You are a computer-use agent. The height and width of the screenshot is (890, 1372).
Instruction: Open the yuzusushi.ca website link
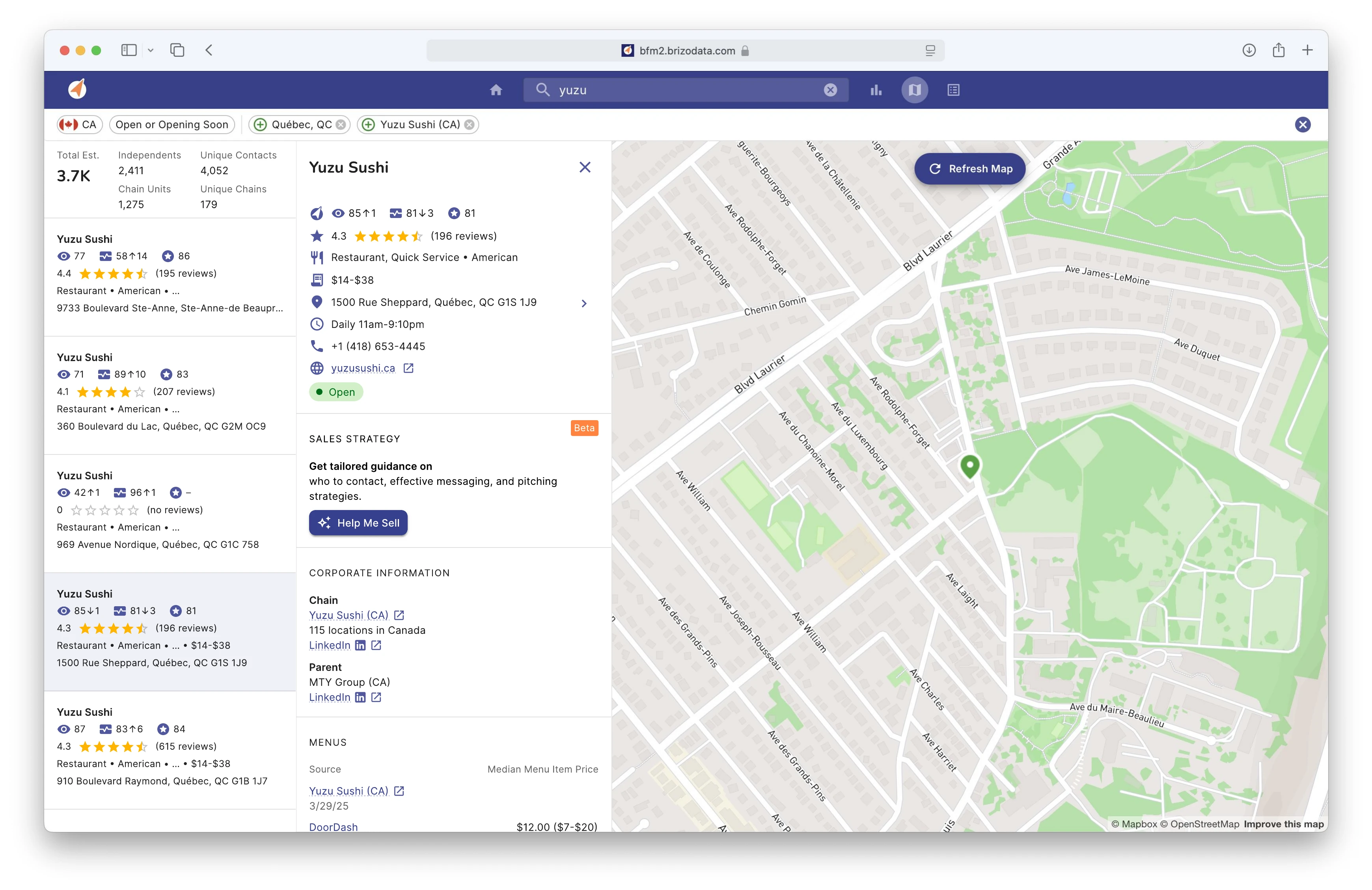tap(363, 368)
